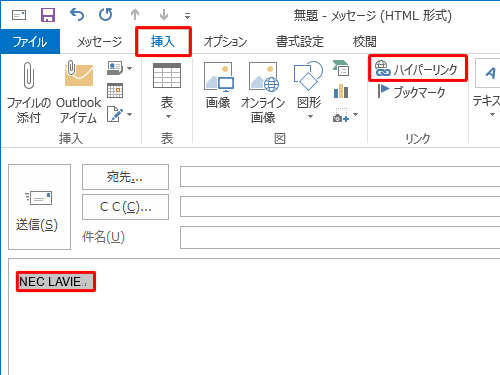Click the calendar icon
The width and height of the screenshot is (500, 375).
pyautogui.click(x=115, y=91)
